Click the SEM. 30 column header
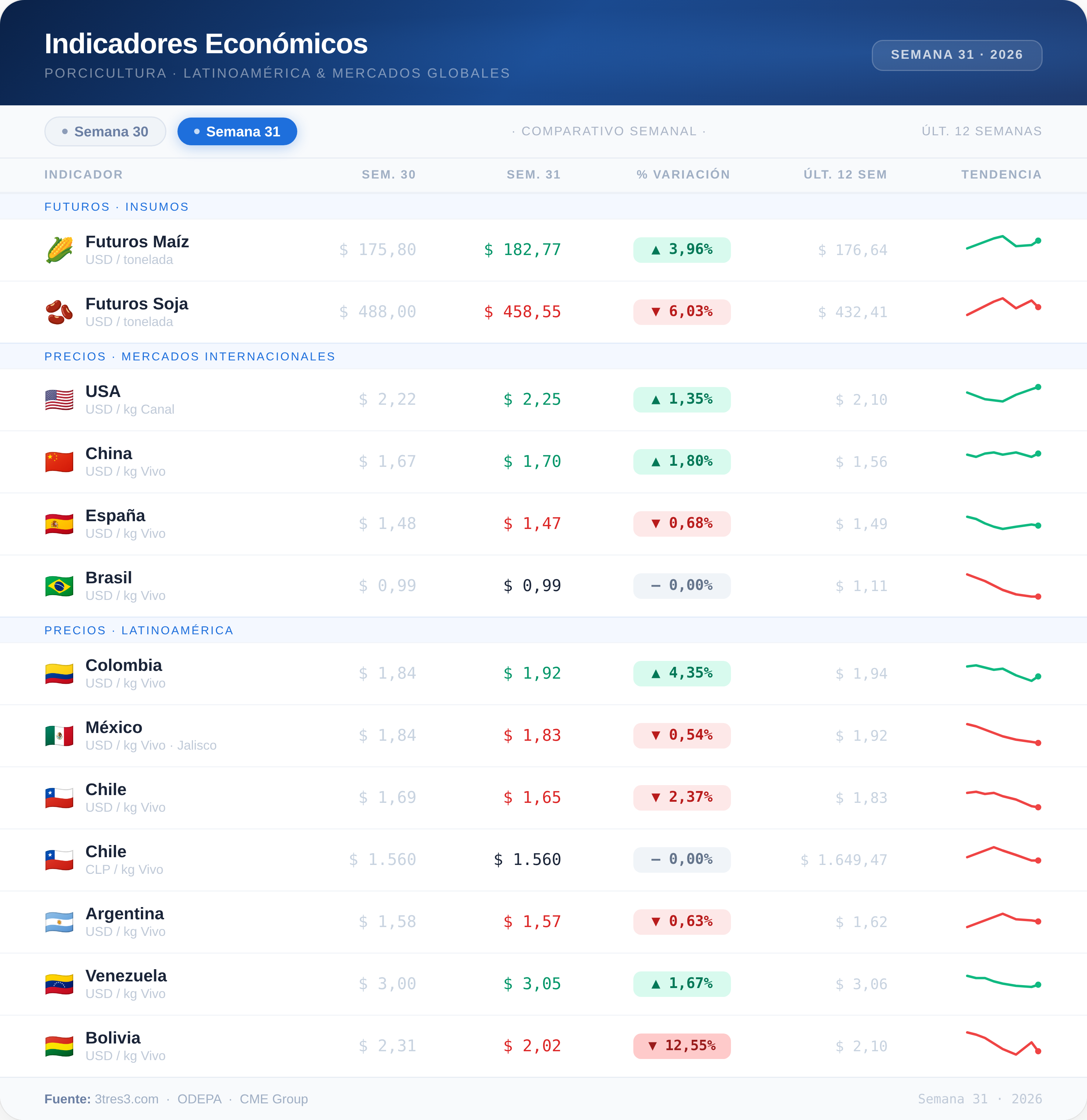The width and height of the screenshot is (1087, 1120). pos(389,175)
